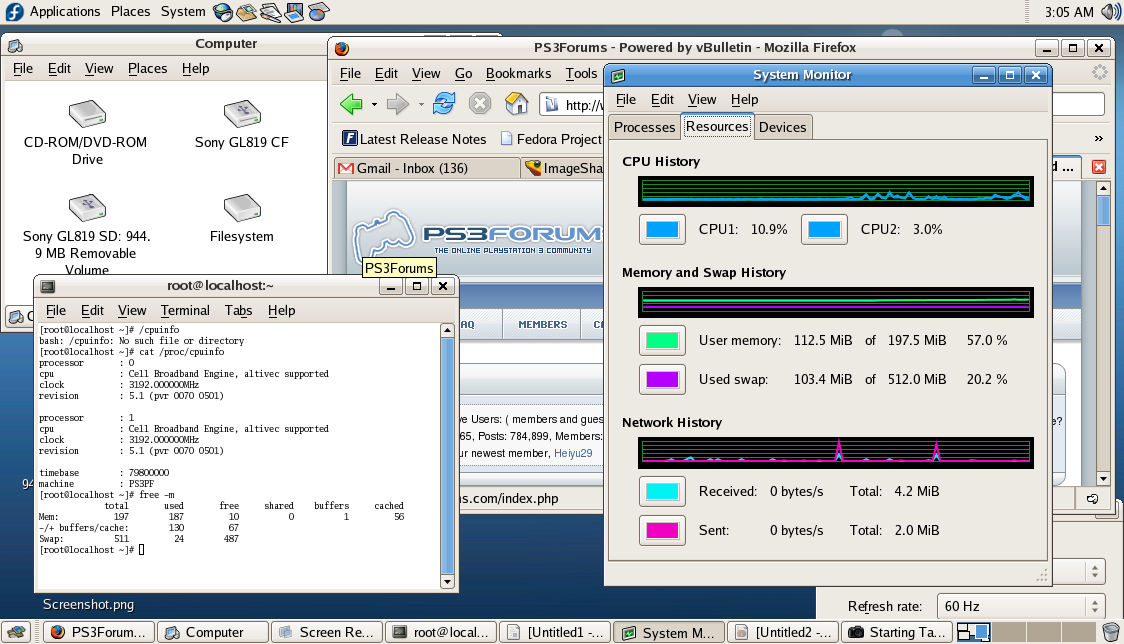
Task: Click Firefox green back arrow
Action: click(x=351, y=105)
